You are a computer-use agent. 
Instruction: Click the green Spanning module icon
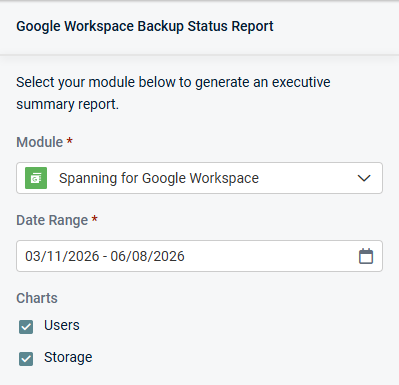click(x=36, y=178)
